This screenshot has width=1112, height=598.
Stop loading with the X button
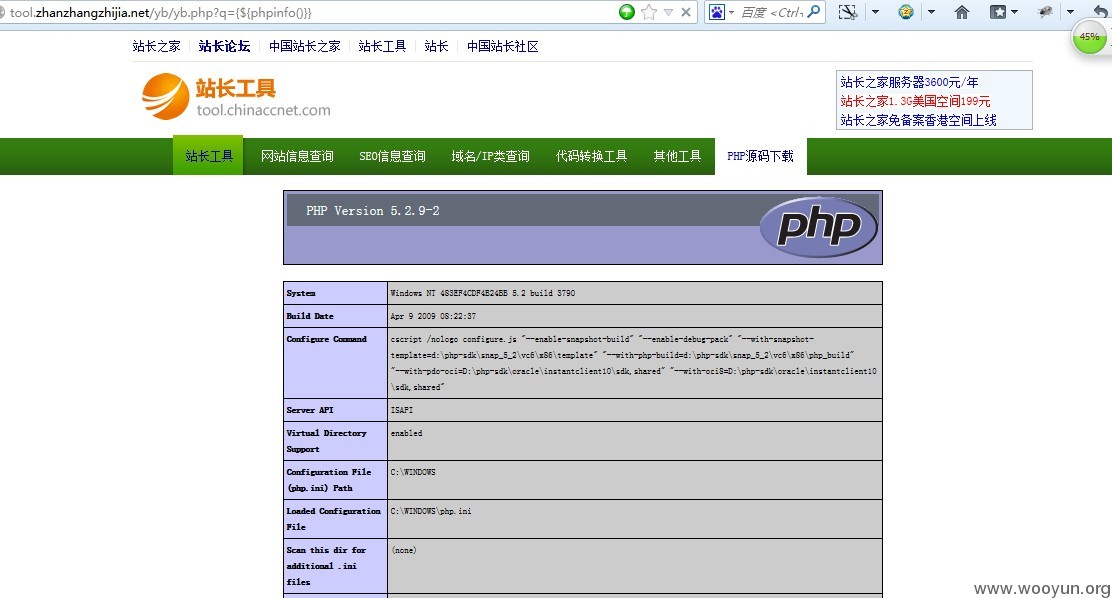click(x=686, y=12)
